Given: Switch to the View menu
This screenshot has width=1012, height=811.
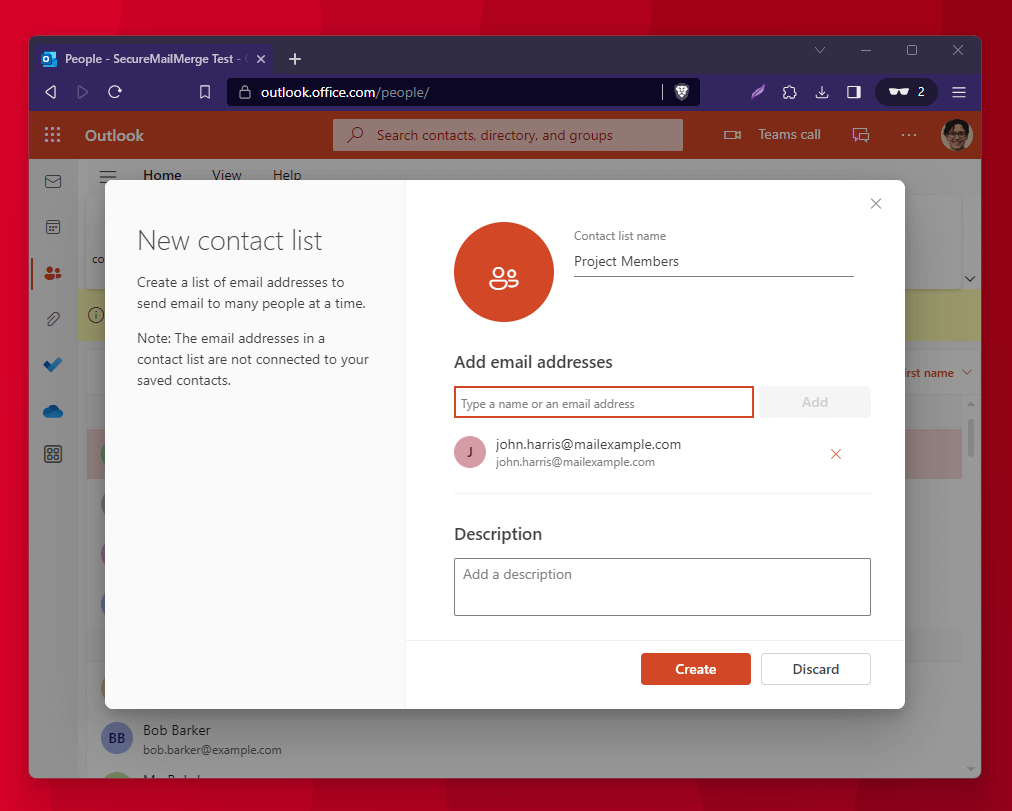Looking at the screenshot, I should (x=226, y=175).
